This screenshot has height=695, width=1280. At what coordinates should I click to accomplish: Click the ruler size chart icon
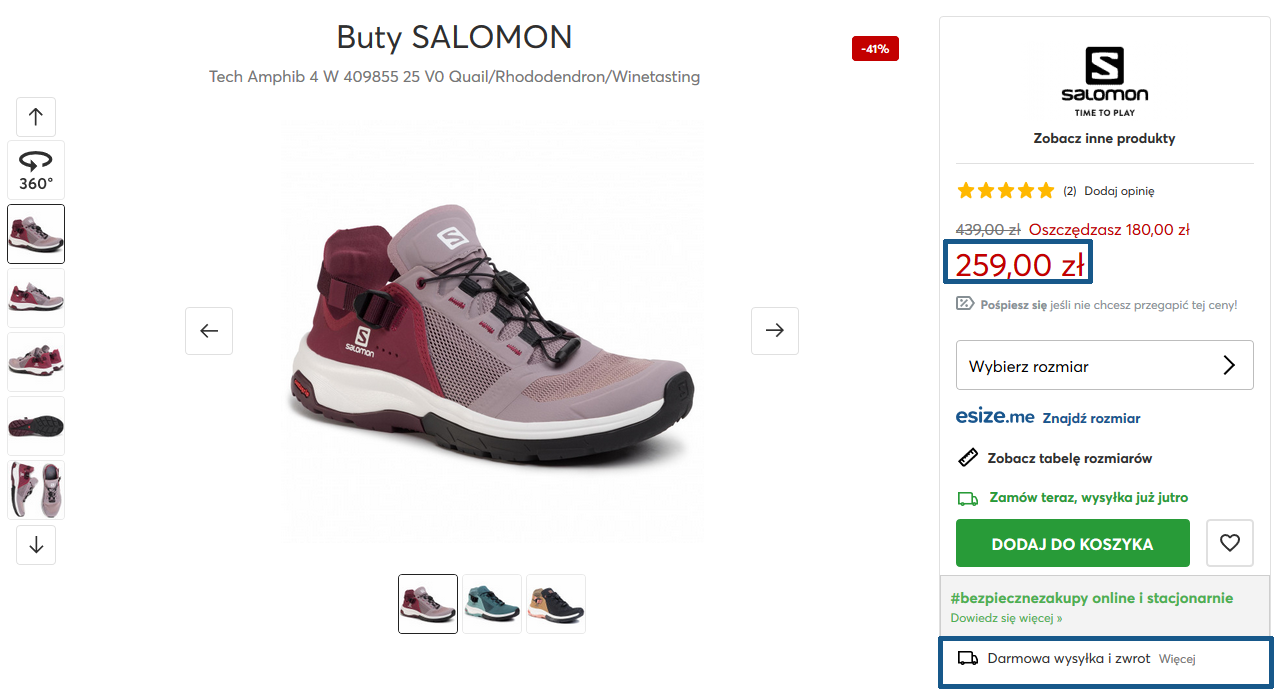click(x=967, y=458)
